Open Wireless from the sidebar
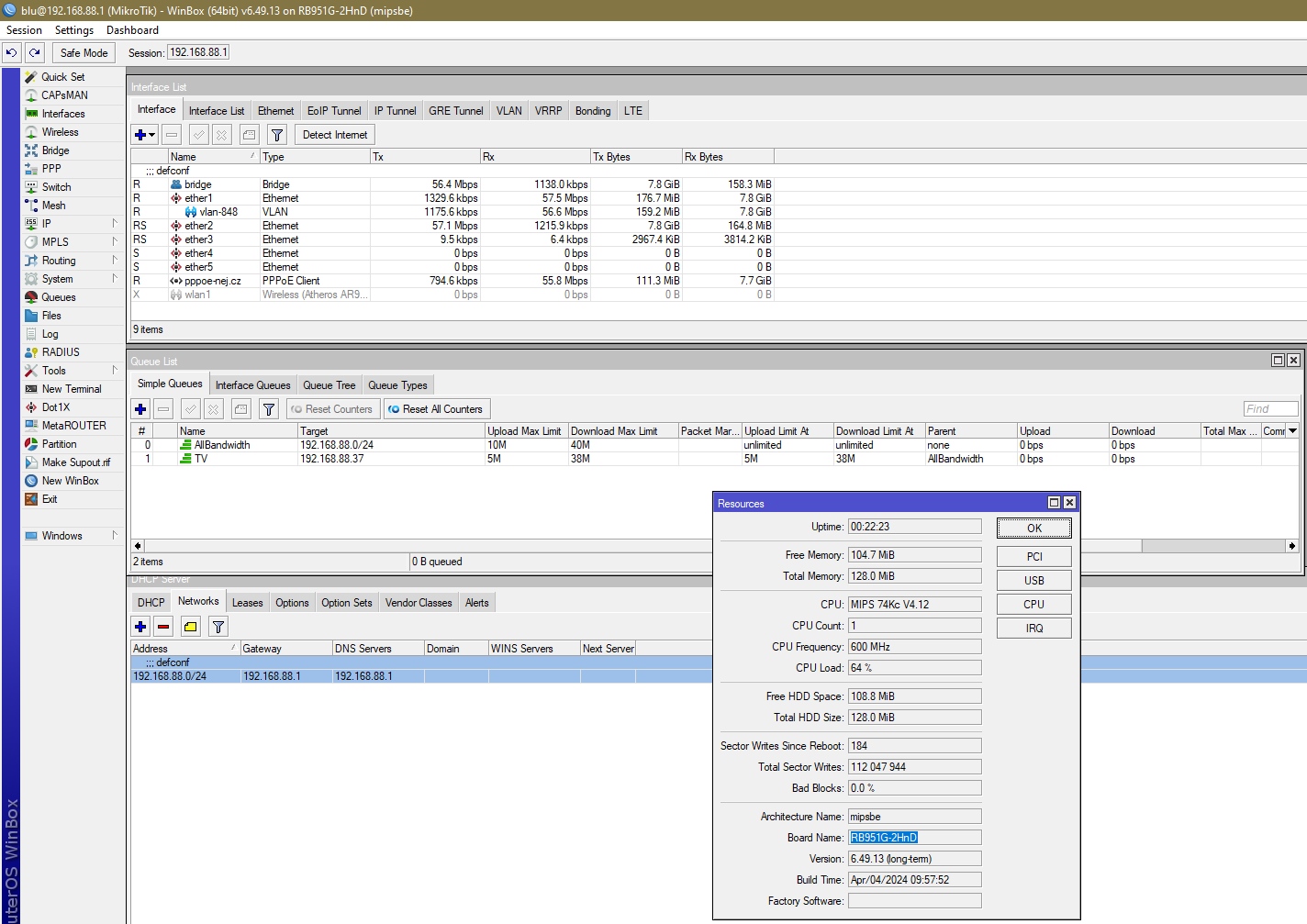Screen dimensions: 1307x924 point(60,132)
